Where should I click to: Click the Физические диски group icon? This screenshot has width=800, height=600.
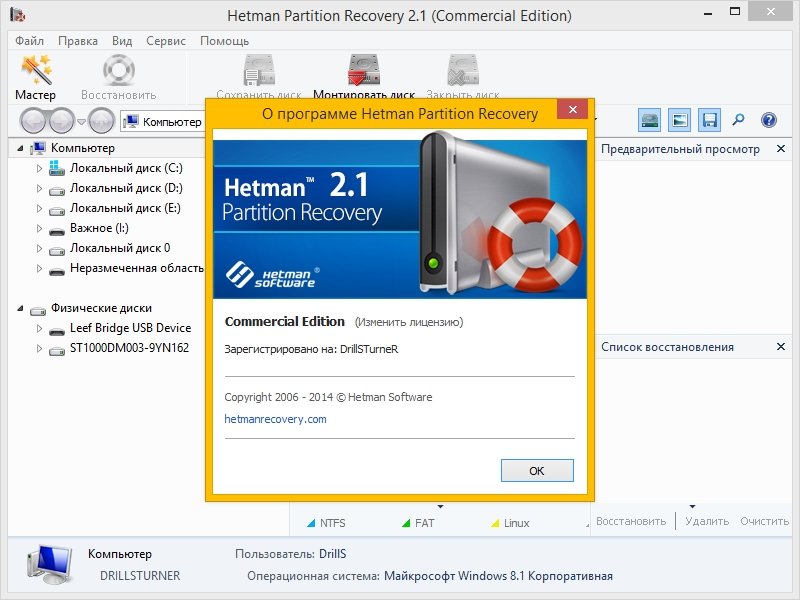[38, 309]
